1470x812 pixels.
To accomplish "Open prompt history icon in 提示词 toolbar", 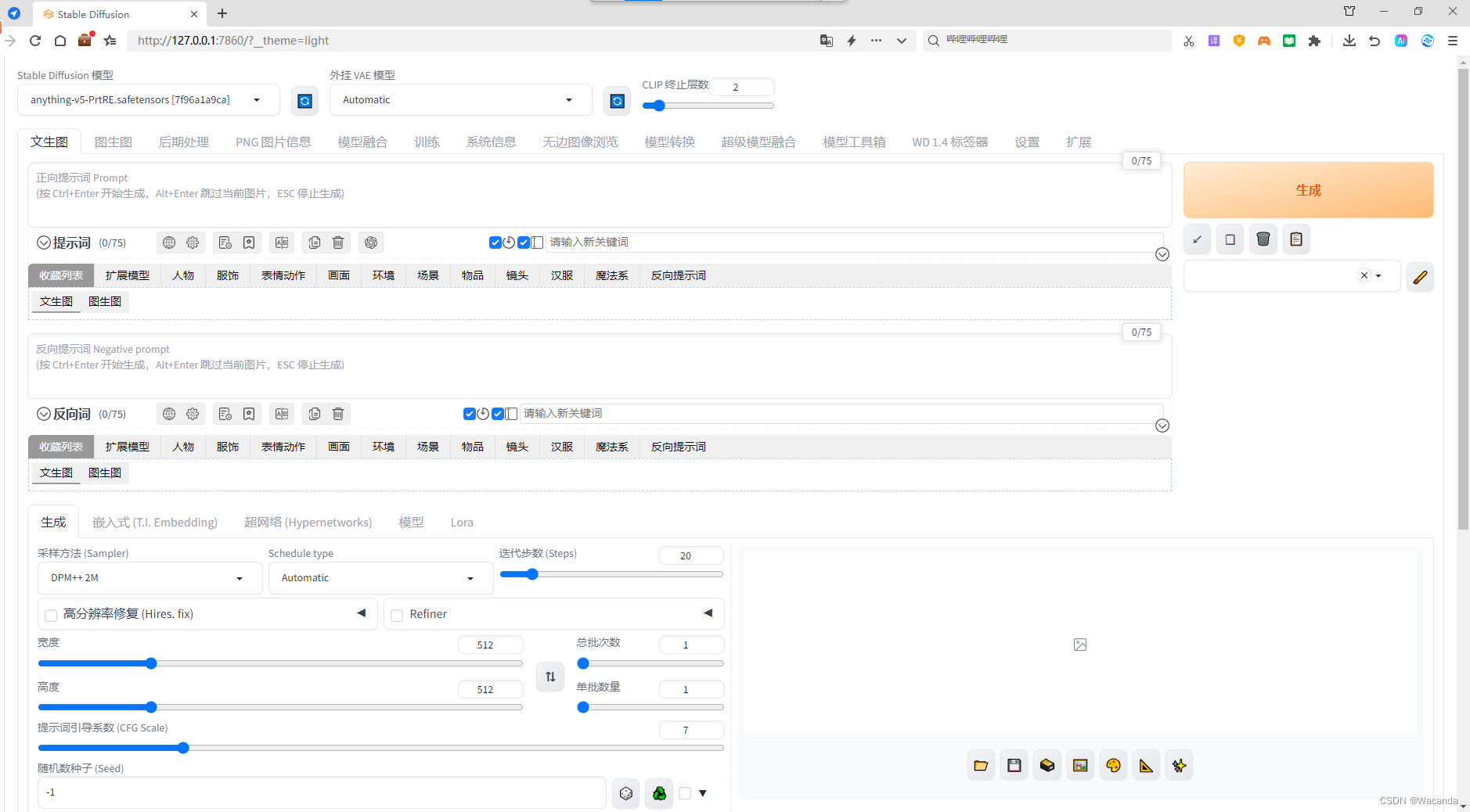I will point(225,243).
